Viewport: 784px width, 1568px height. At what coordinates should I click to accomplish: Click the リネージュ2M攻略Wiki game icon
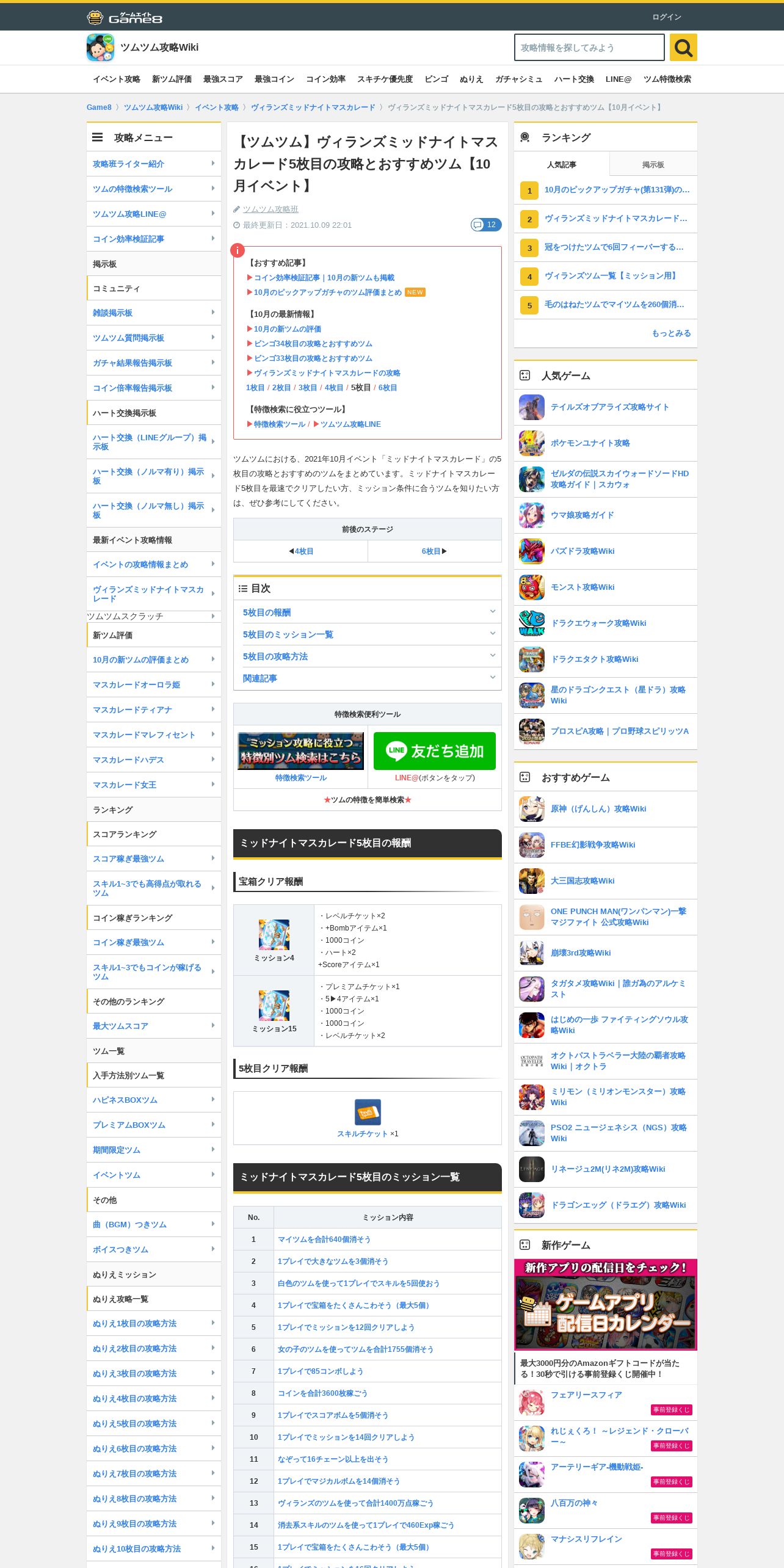coord(532,1169)
